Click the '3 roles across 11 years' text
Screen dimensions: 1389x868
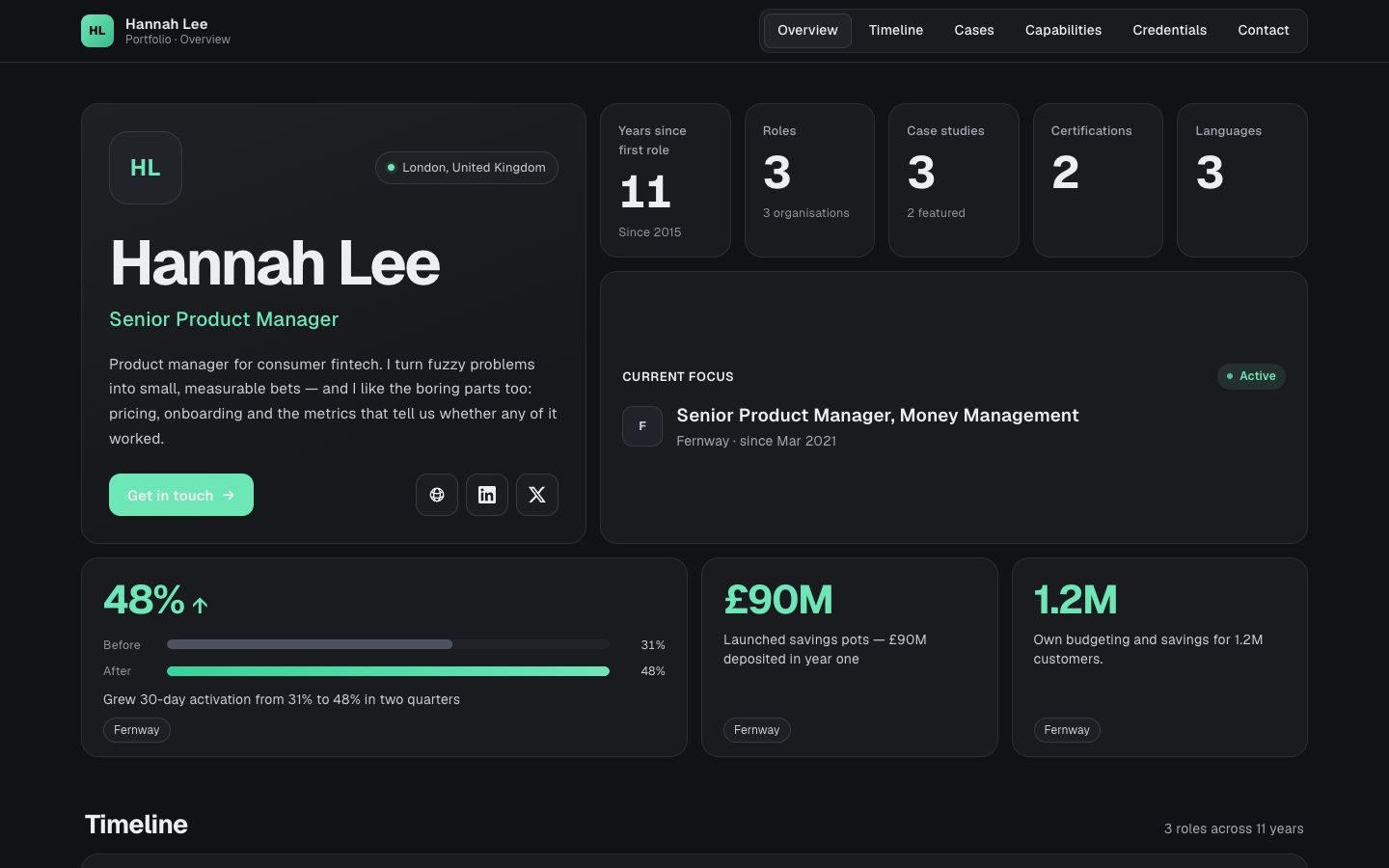pyautogui.click(x=1234, y=828)
